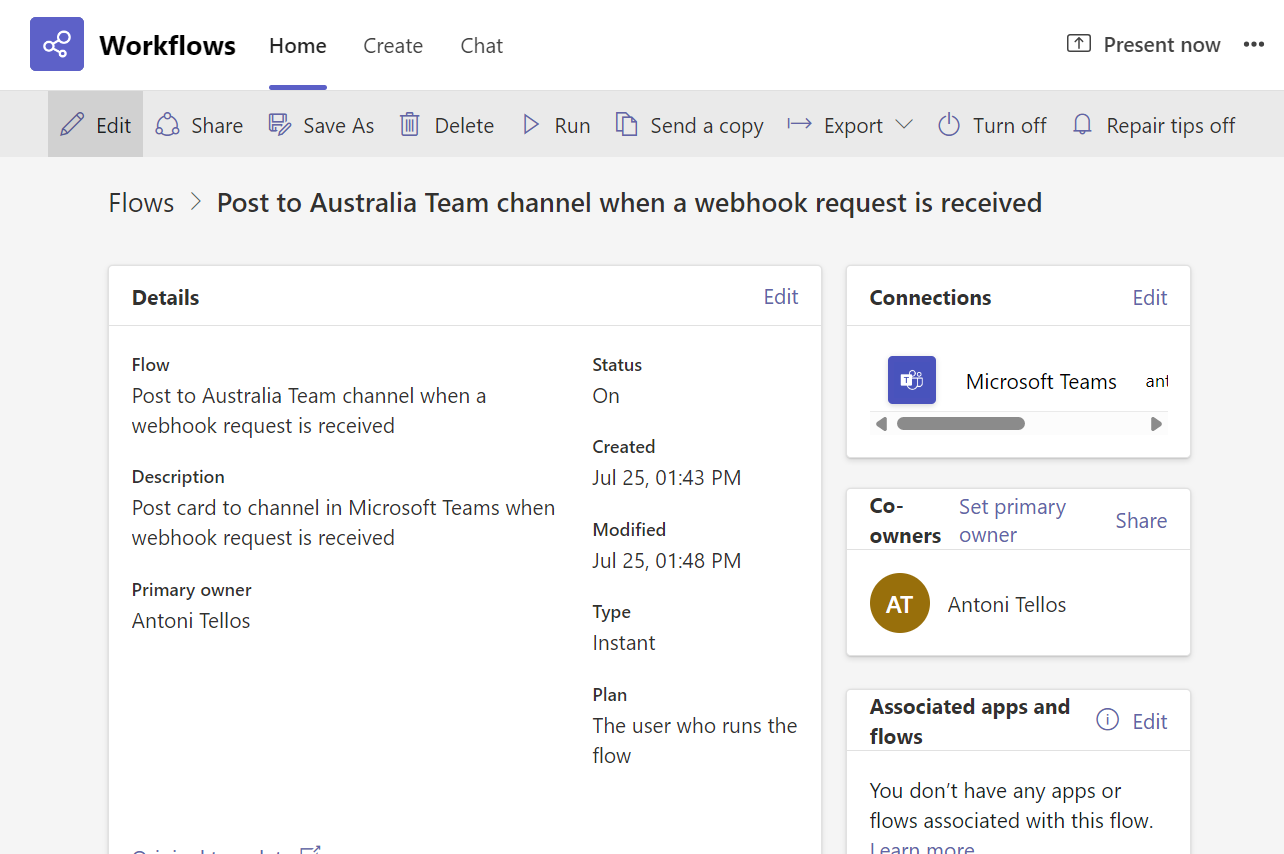Image resolution: width=1284 pixels, height=854 pixels.
Task: Click the info icon beside Associated apps
Action: [1107, 719]
